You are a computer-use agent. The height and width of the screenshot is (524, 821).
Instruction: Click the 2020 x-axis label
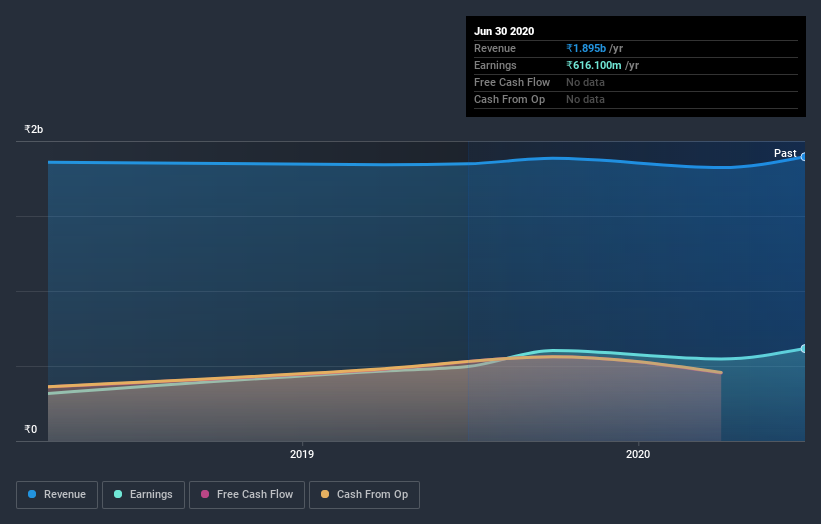coord(638,454)
